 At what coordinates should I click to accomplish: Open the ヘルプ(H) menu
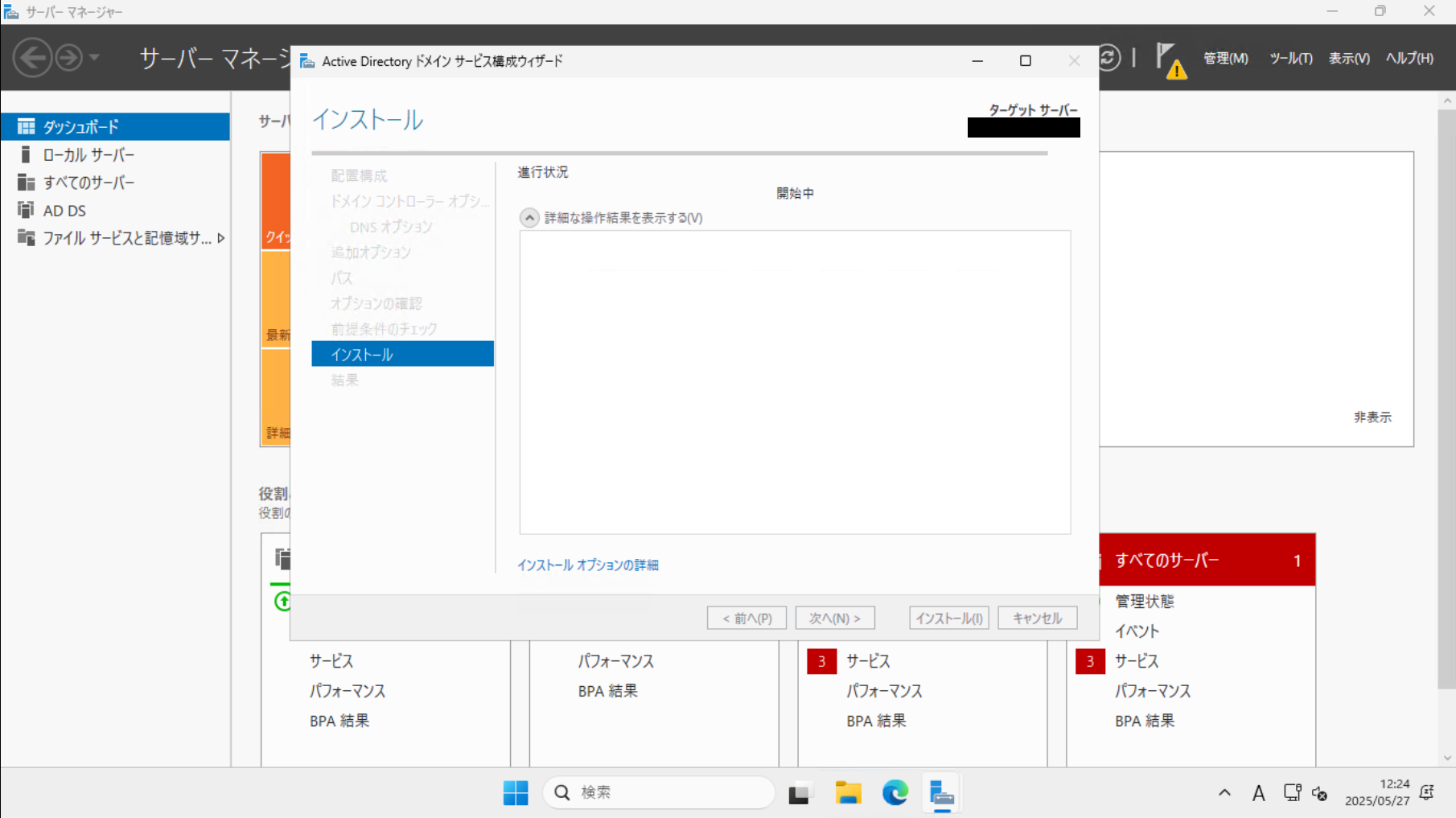[x=1409, y=58]
